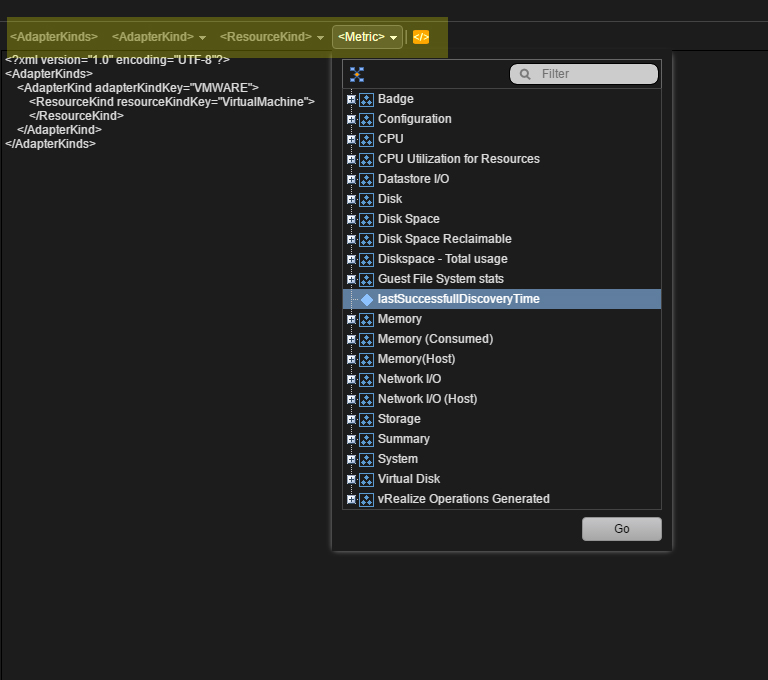Click the CPU group icon
The image size is (768, 680).
tap(366, 140)
